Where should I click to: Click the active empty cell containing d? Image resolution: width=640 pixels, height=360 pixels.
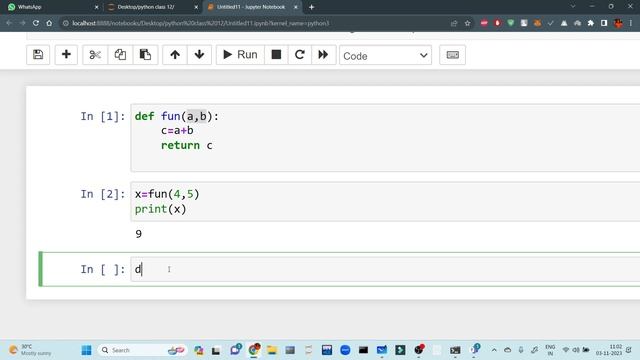coord(385,269)
